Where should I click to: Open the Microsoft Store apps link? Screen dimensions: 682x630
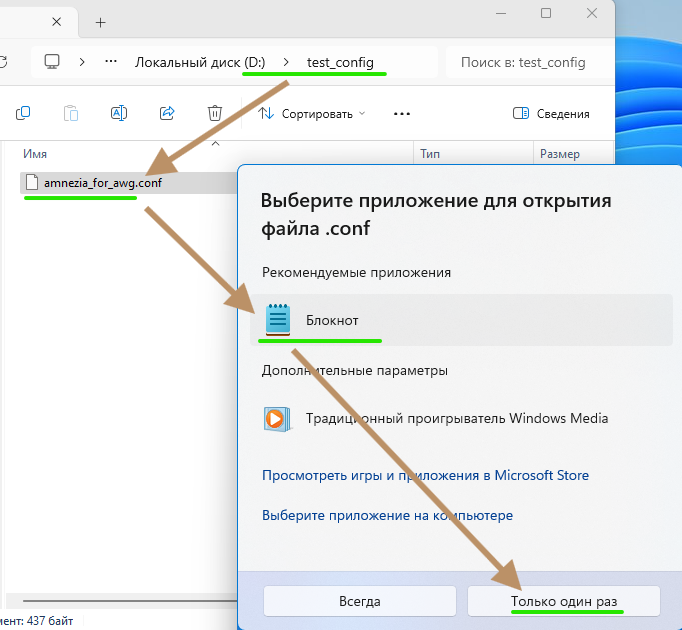(x=425, y=475)
